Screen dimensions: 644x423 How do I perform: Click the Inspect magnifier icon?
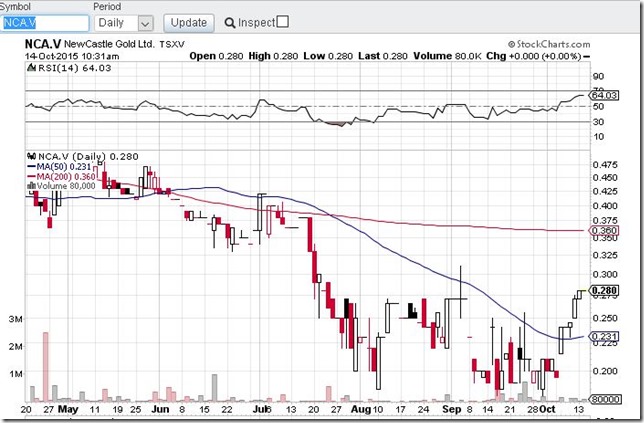pyautogui.click(x=230, y=23)
